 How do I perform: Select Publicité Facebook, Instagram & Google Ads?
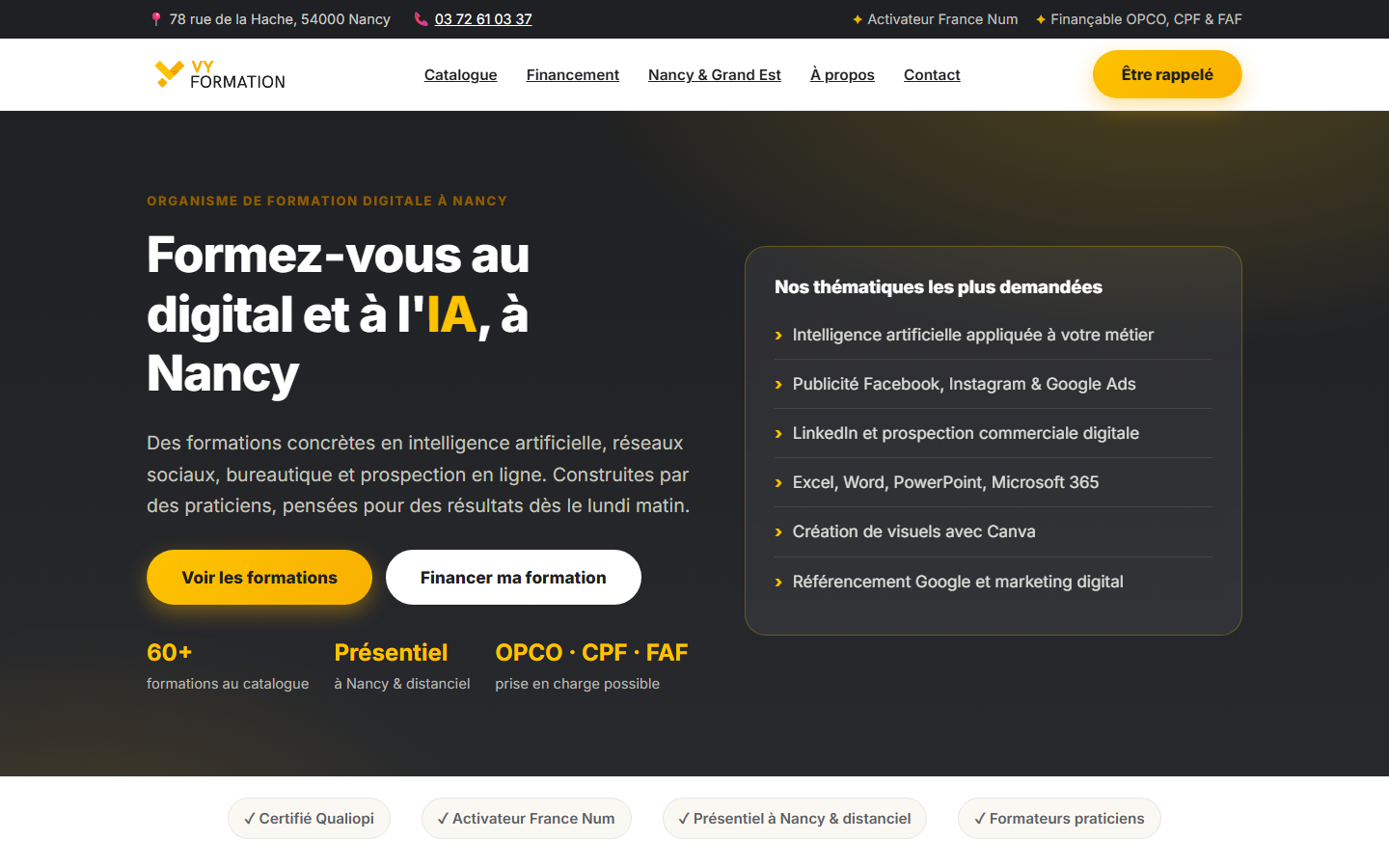point(994,384)
